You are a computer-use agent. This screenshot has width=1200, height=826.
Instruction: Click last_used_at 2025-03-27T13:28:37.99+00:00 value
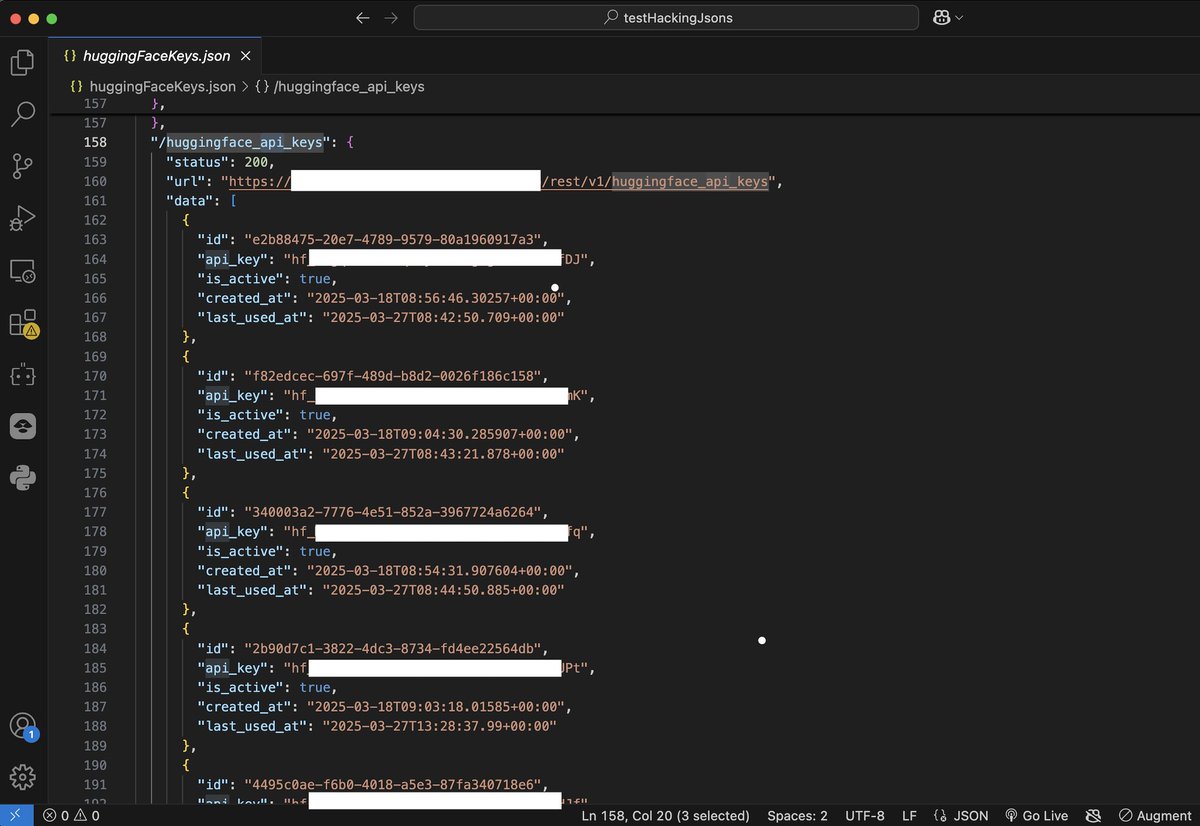[x=439, y=727]
